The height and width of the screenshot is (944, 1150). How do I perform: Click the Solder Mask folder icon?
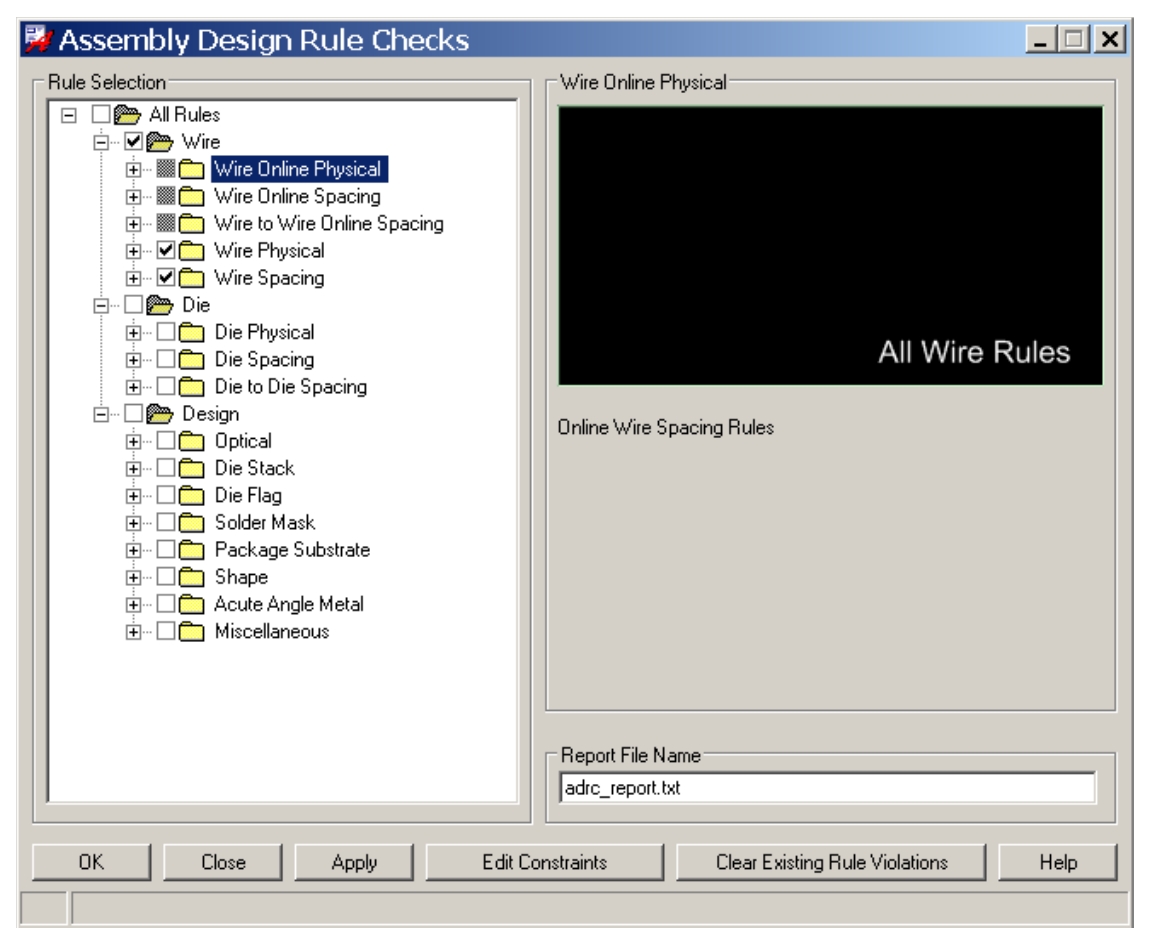194,523
